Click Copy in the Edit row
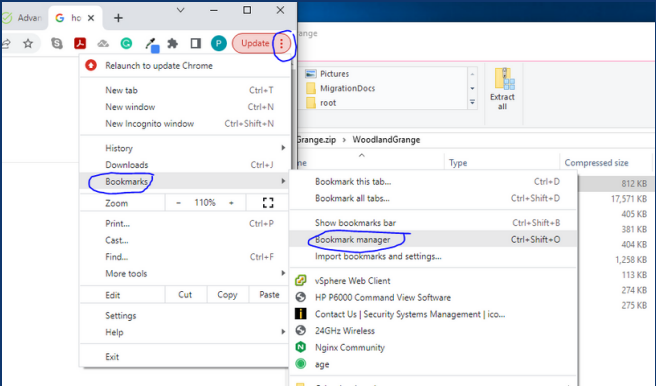This screenshot has height=386, width=656. tap(227, 295)
